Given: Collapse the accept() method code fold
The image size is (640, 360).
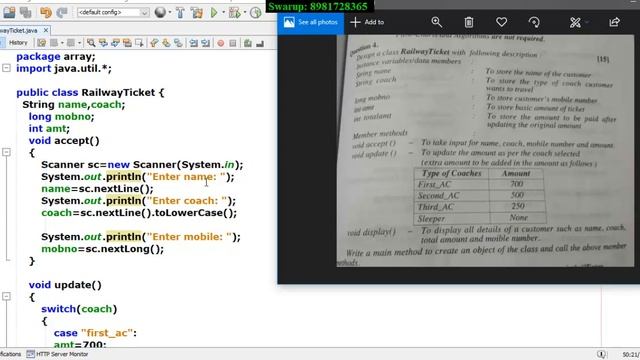Looking at the screenshot, I should click(6, 152).
